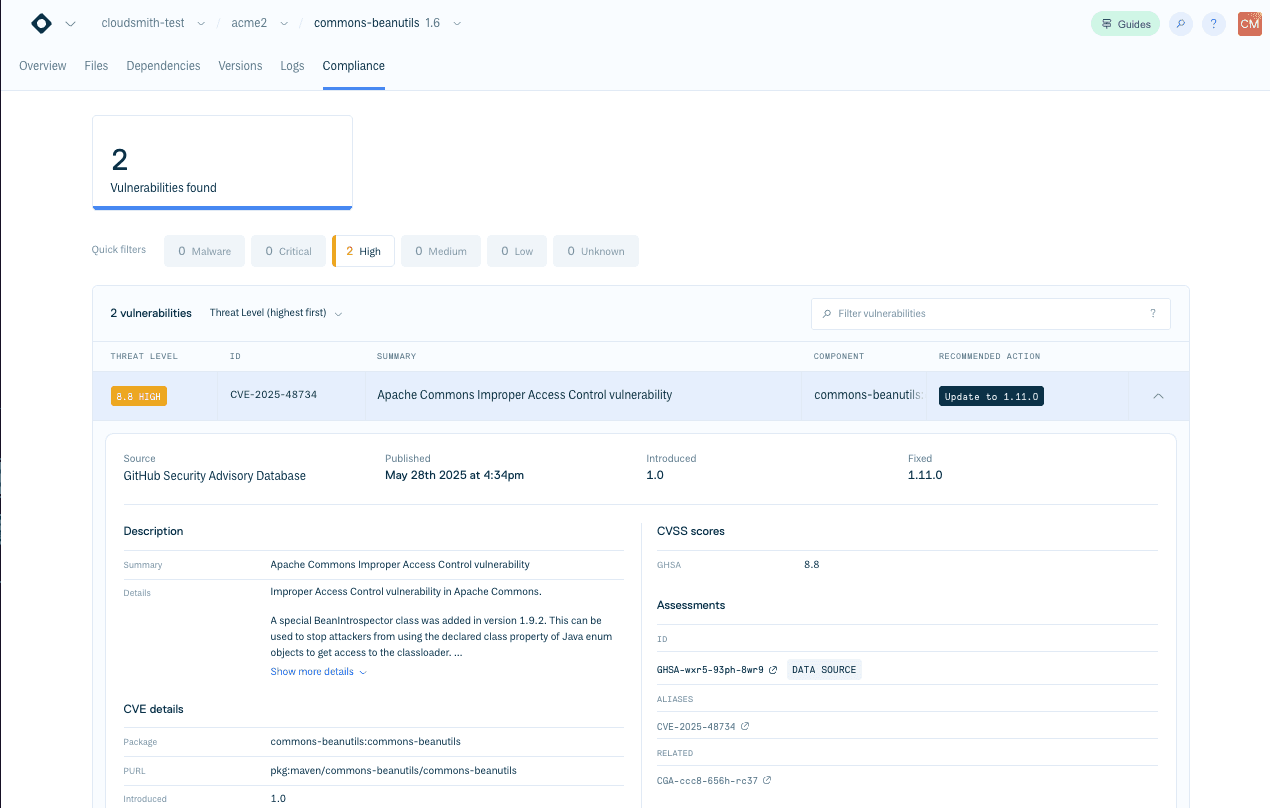Open the Guides button

[x=1125, y=24]
